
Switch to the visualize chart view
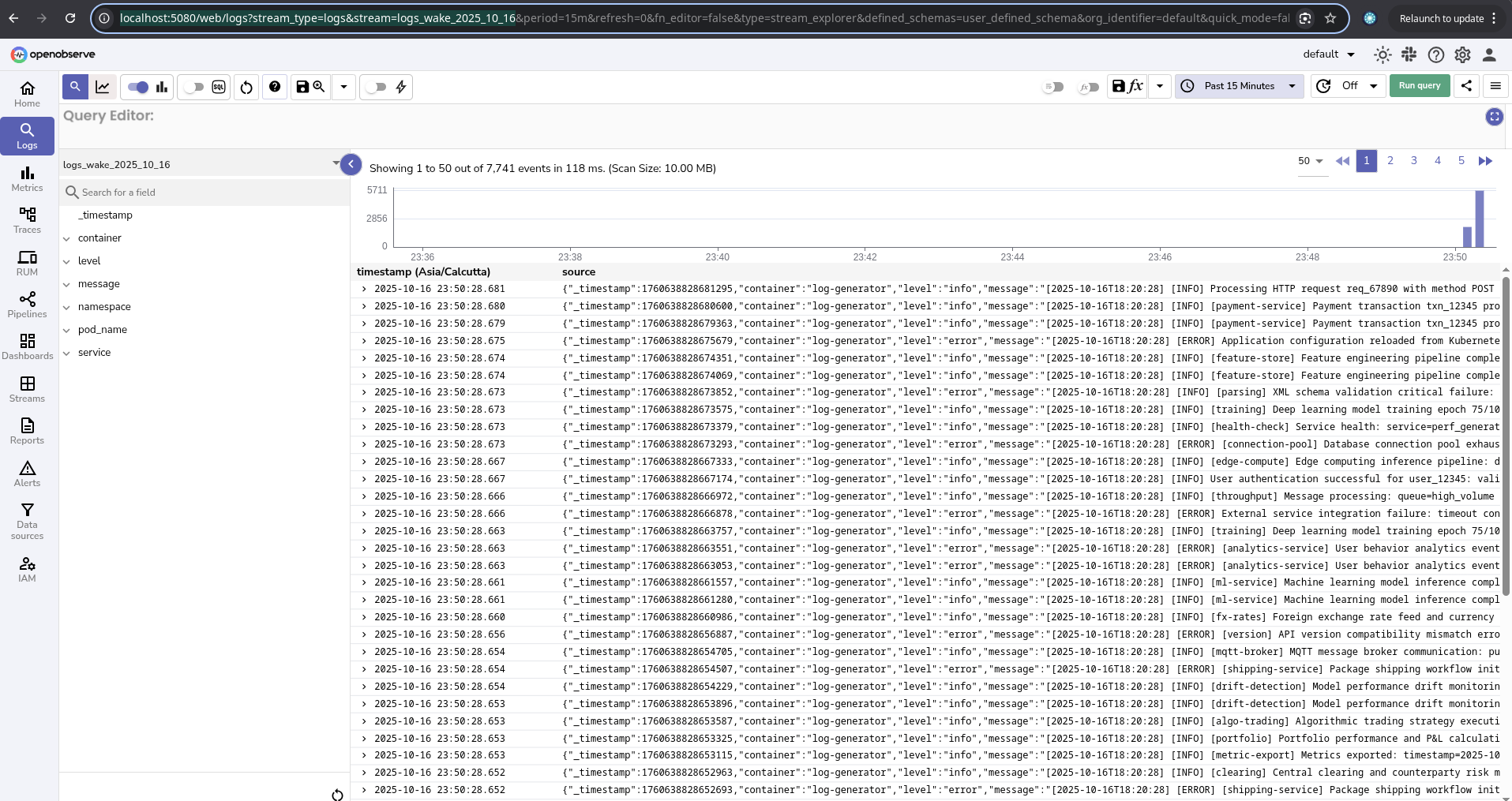point(103,87)
